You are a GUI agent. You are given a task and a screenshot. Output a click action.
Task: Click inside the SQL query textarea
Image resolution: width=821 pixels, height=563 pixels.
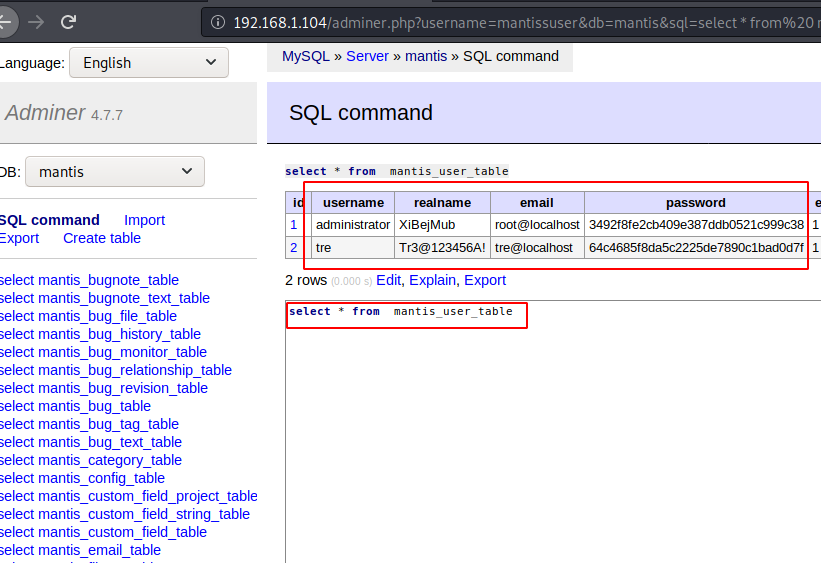coord(553,432)
